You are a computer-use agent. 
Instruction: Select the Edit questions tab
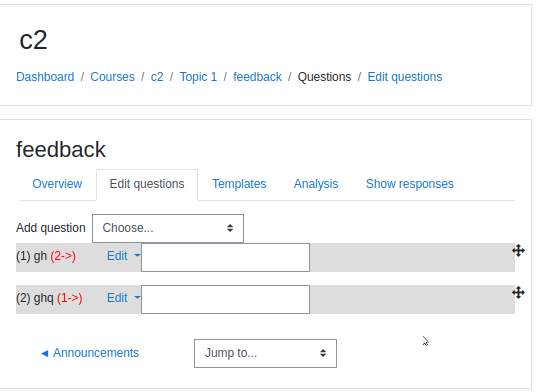tap(147, 184)
